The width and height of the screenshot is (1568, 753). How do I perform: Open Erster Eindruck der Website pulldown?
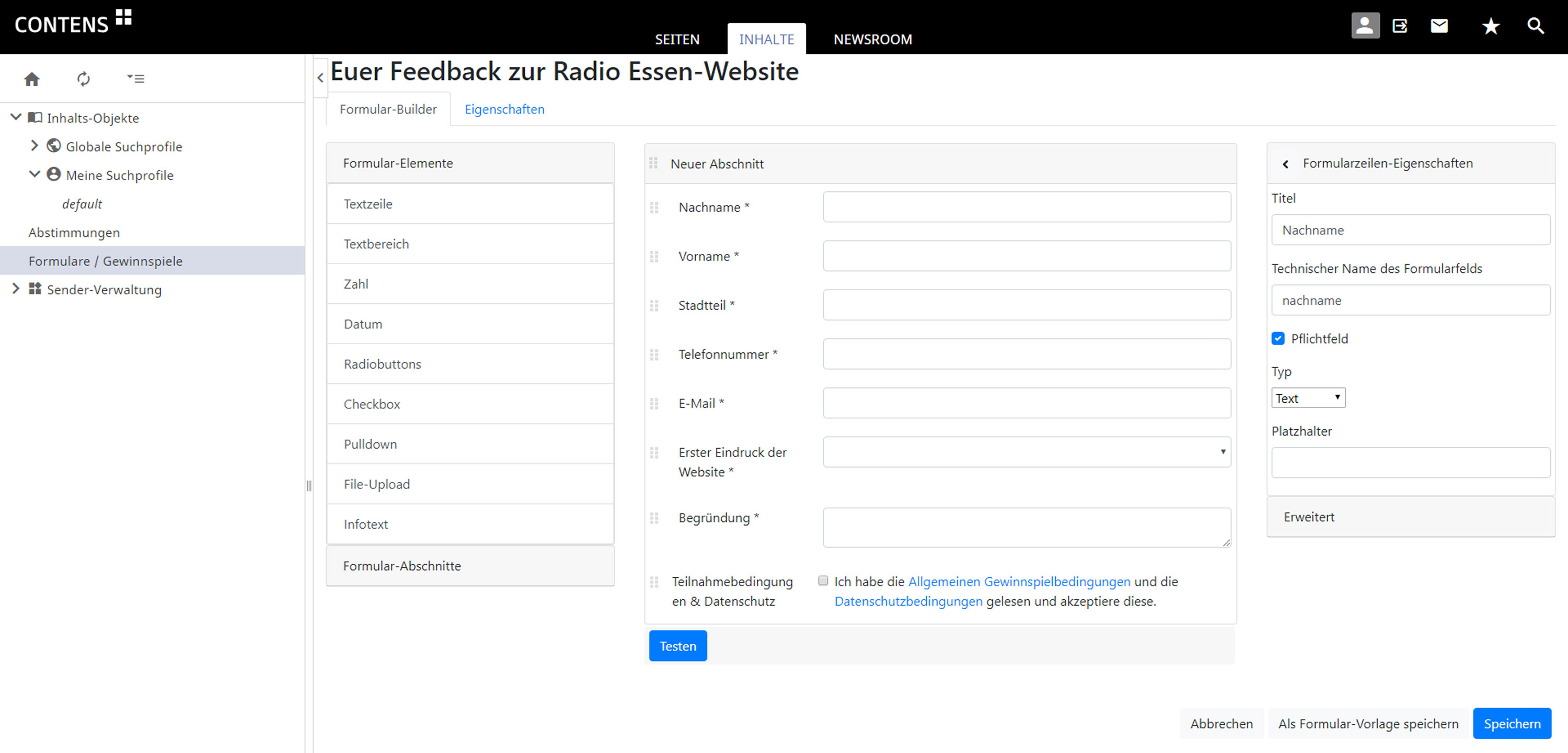[x=1027, y=452]
